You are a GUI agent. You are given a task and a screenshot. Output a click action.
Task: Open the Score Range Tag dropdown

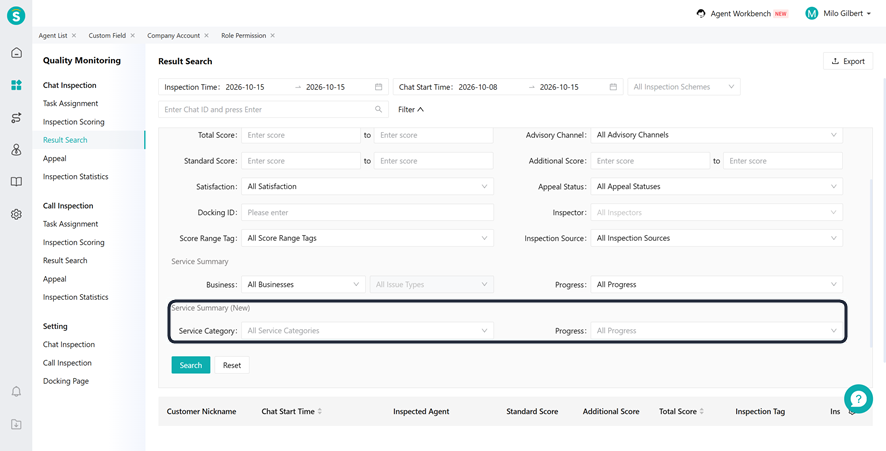[x=367, y=238]
